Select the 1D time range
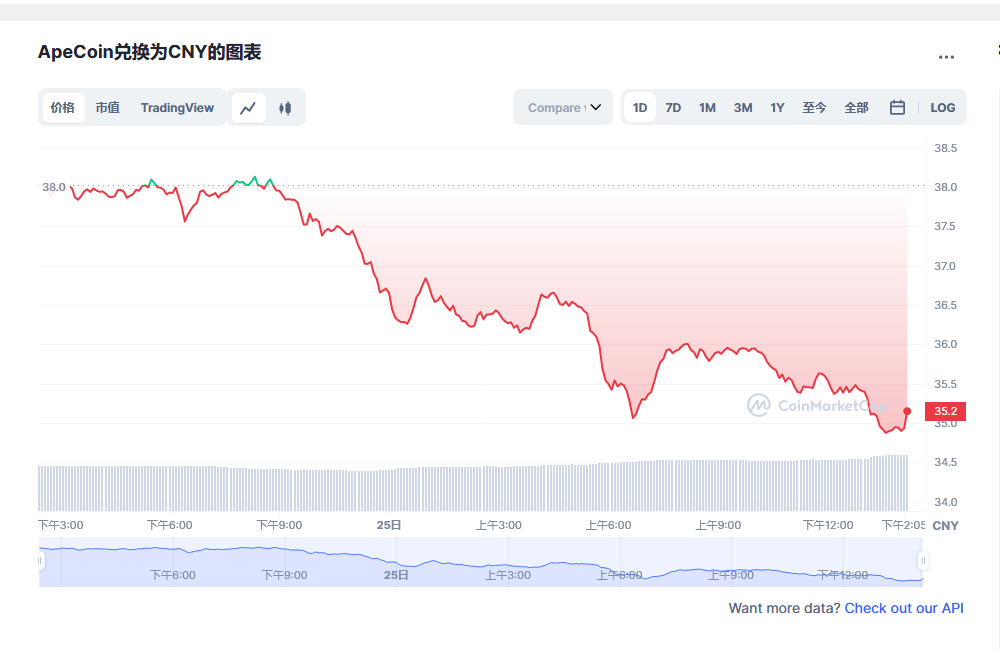The height and width of the screenshot is (650, 1000). 640,108
